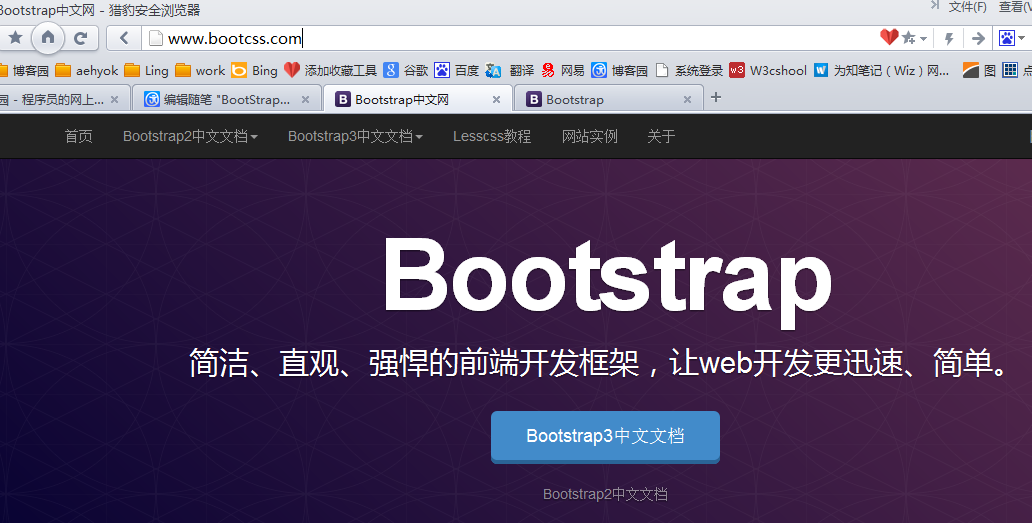Open the 查看 menu
The height and width of the screenshot is (523, 1032).
[1015, 7]
